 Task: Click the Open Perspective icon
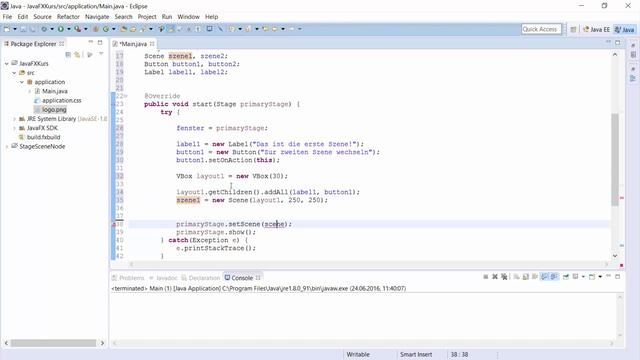click(573, 29)
